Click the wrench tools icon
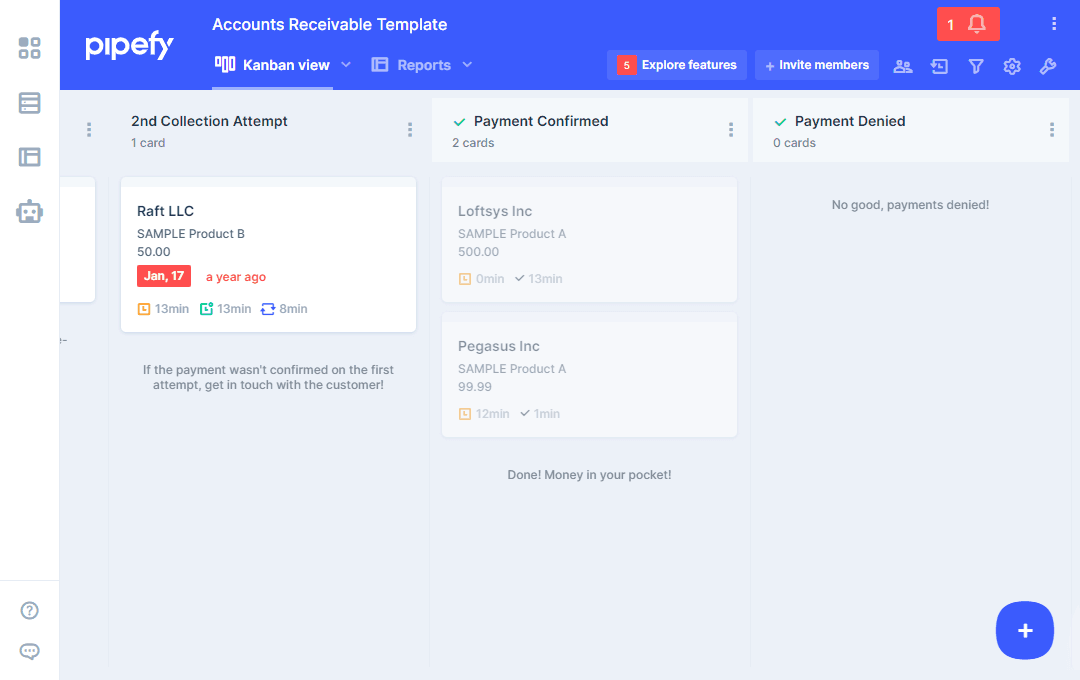This screenshot has width=1080, height=680. (x=1048, y=66)
